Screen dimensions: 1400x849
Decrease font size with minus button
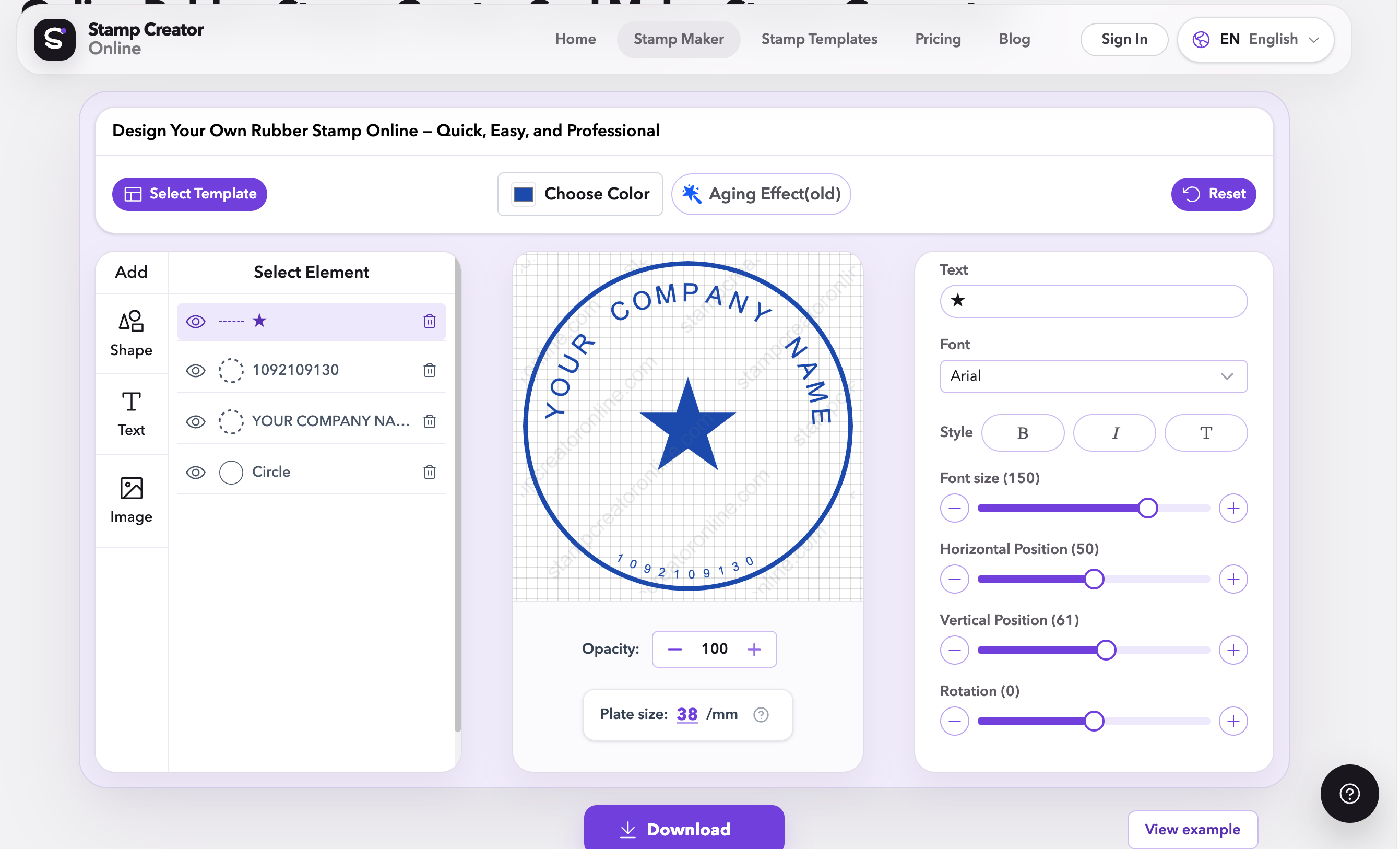955,508
